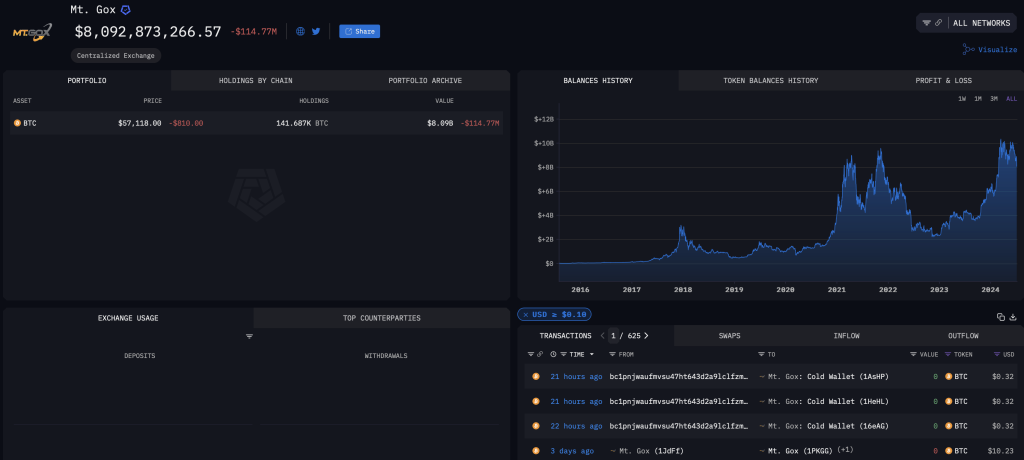This screenshot has height=460, width=1024.
Task: Click the (+1) badge after Mt. Gox (1PKGG)
Action: 843,450
